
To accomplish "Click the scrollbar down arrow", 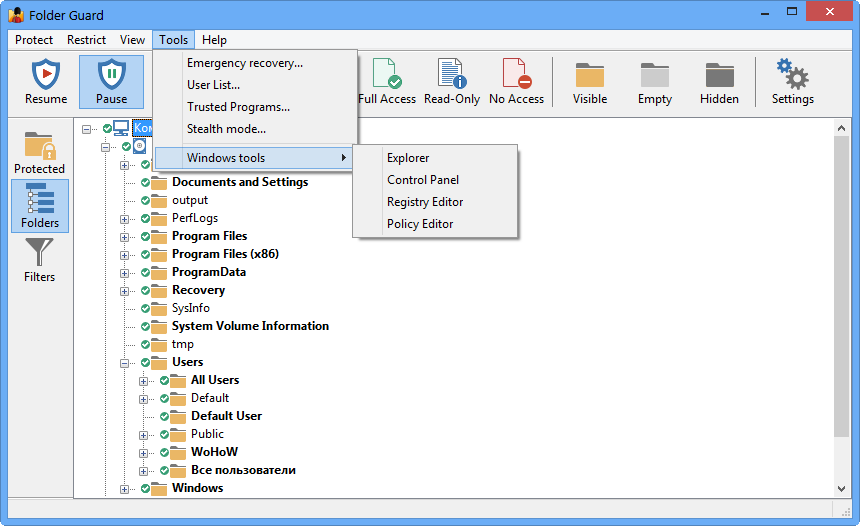I will pyautogui.click(x=841, y=488).
